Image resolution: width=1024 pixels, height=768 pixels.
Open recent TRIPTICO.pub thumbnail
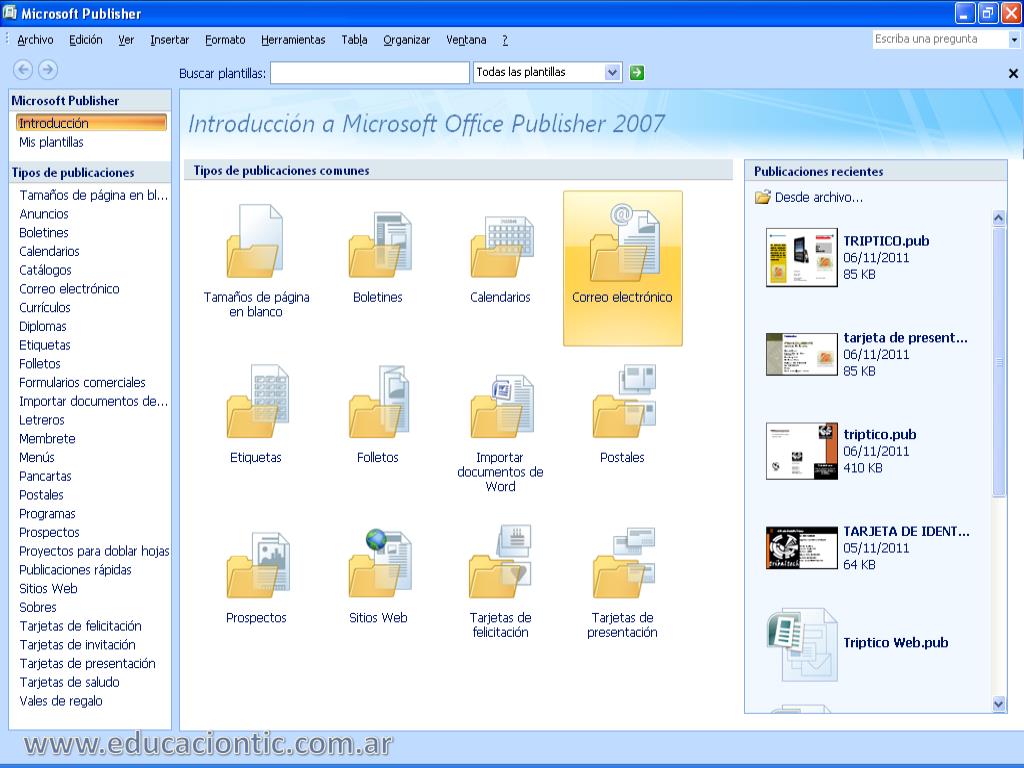[801, 257]
